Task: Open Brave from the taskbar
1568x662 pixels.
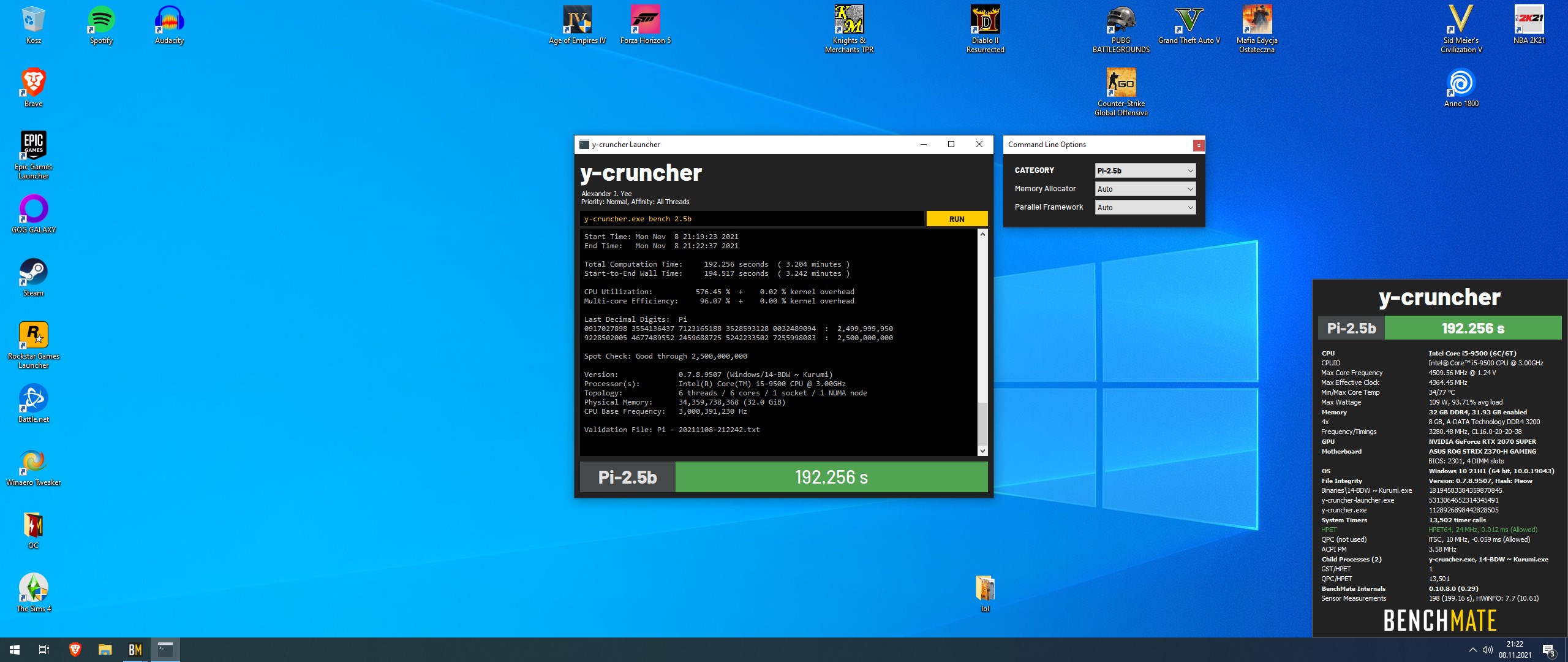Action: click(75, 650)
